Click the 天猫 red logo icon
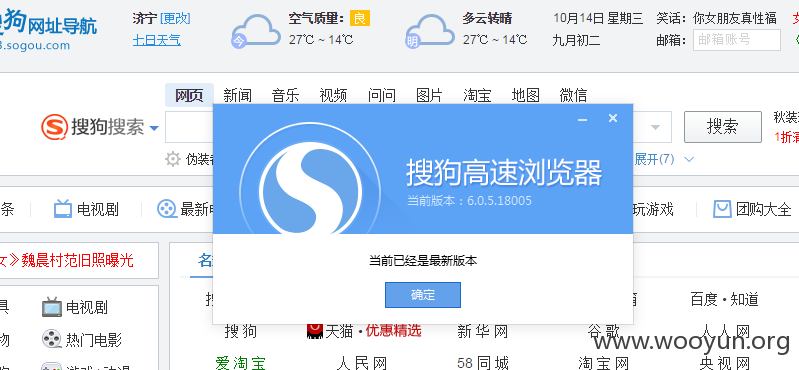Viewport: 799px width, 370px height. pyautogui.click(x=315, y=331)
